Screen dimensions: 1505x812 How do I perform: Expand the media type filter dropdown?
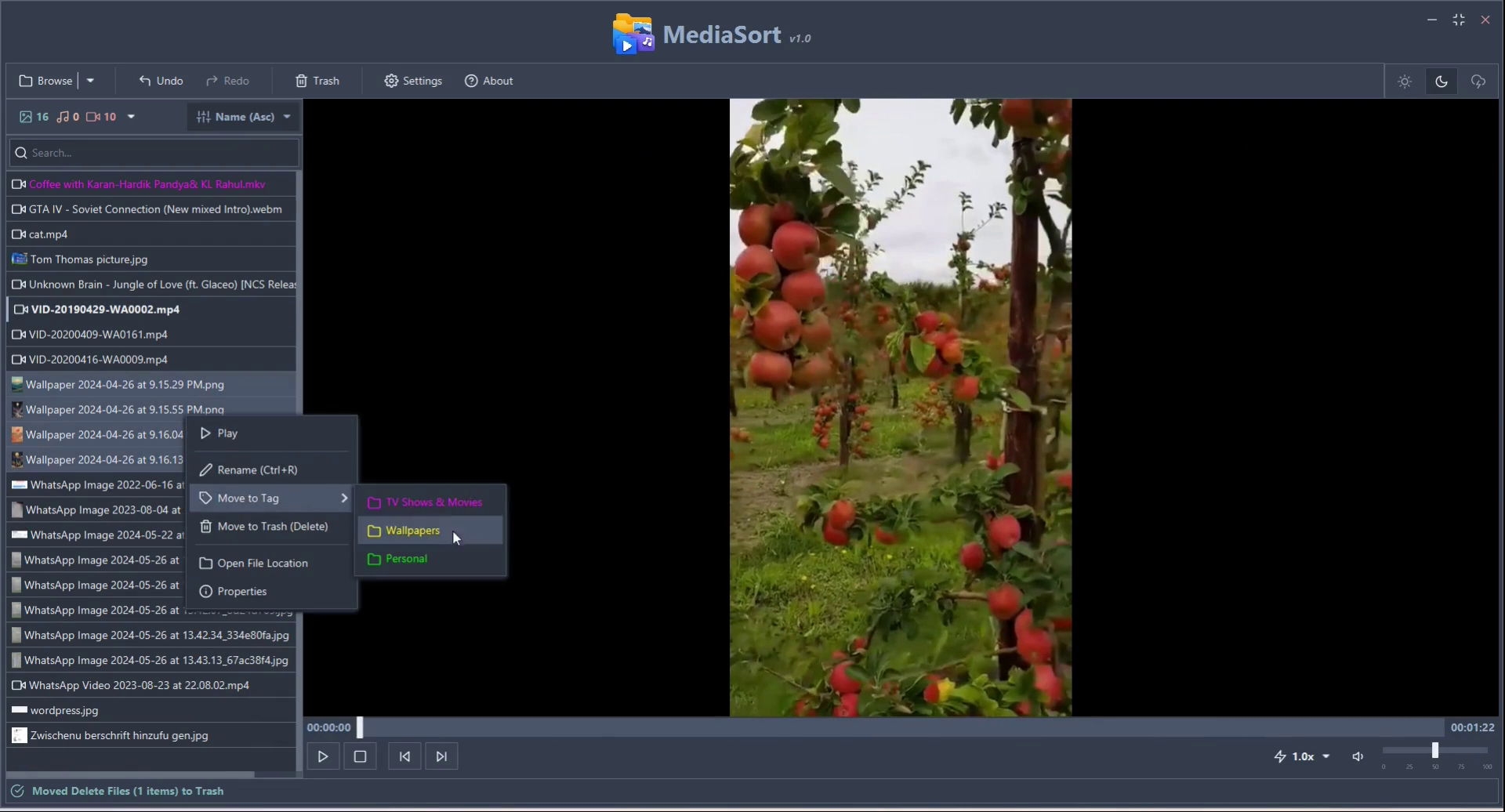coord(131,117)
